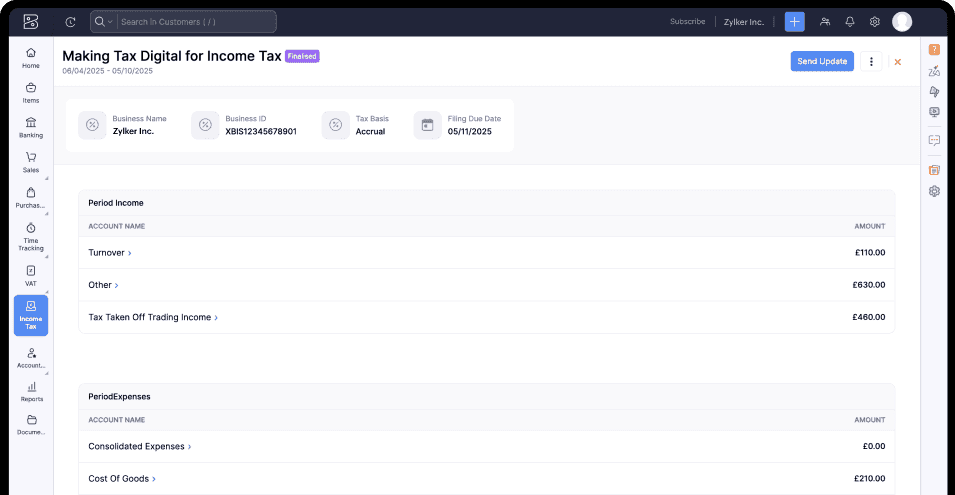
Task: Open the Zylker Inc. organization switcher
Action: [744, 22]
